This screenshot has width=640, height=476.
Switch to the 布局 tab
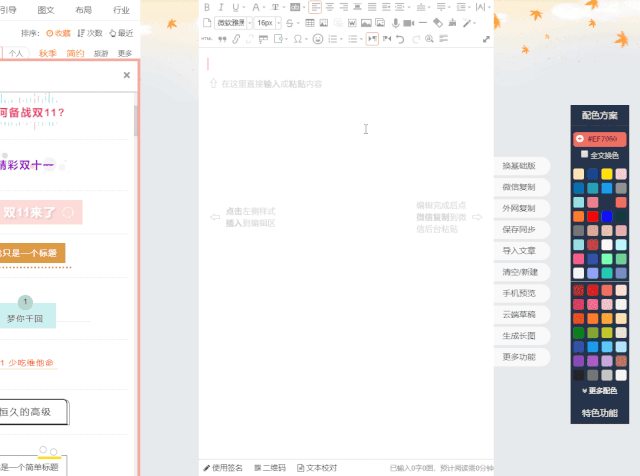84,9
